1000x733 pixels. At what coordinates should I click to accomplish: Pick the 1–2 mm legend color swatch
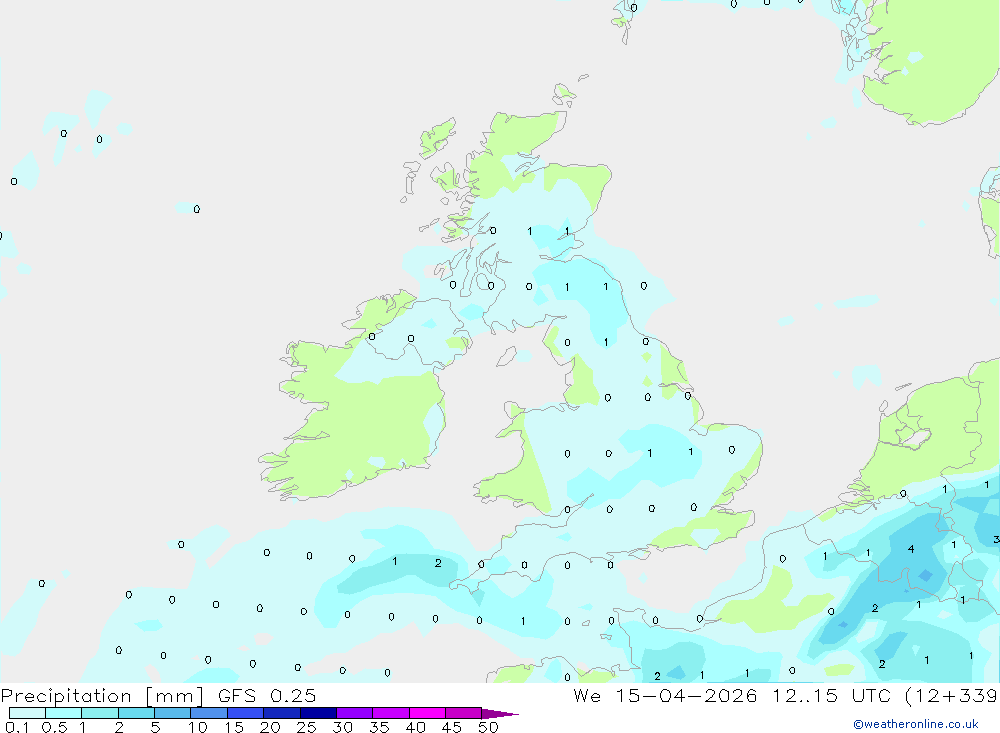click(100, 713)
